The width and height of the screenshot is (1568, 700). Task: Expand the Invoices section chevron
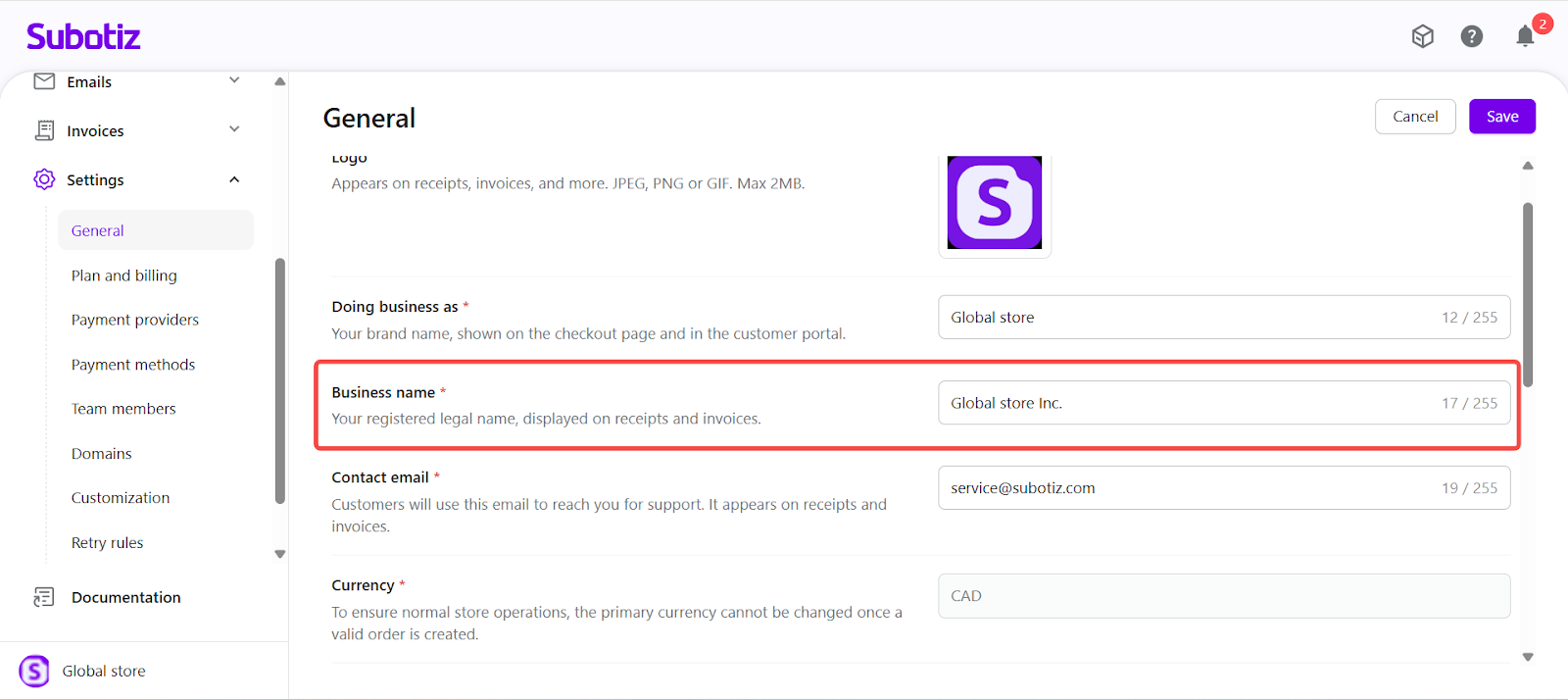click(234, 129)
